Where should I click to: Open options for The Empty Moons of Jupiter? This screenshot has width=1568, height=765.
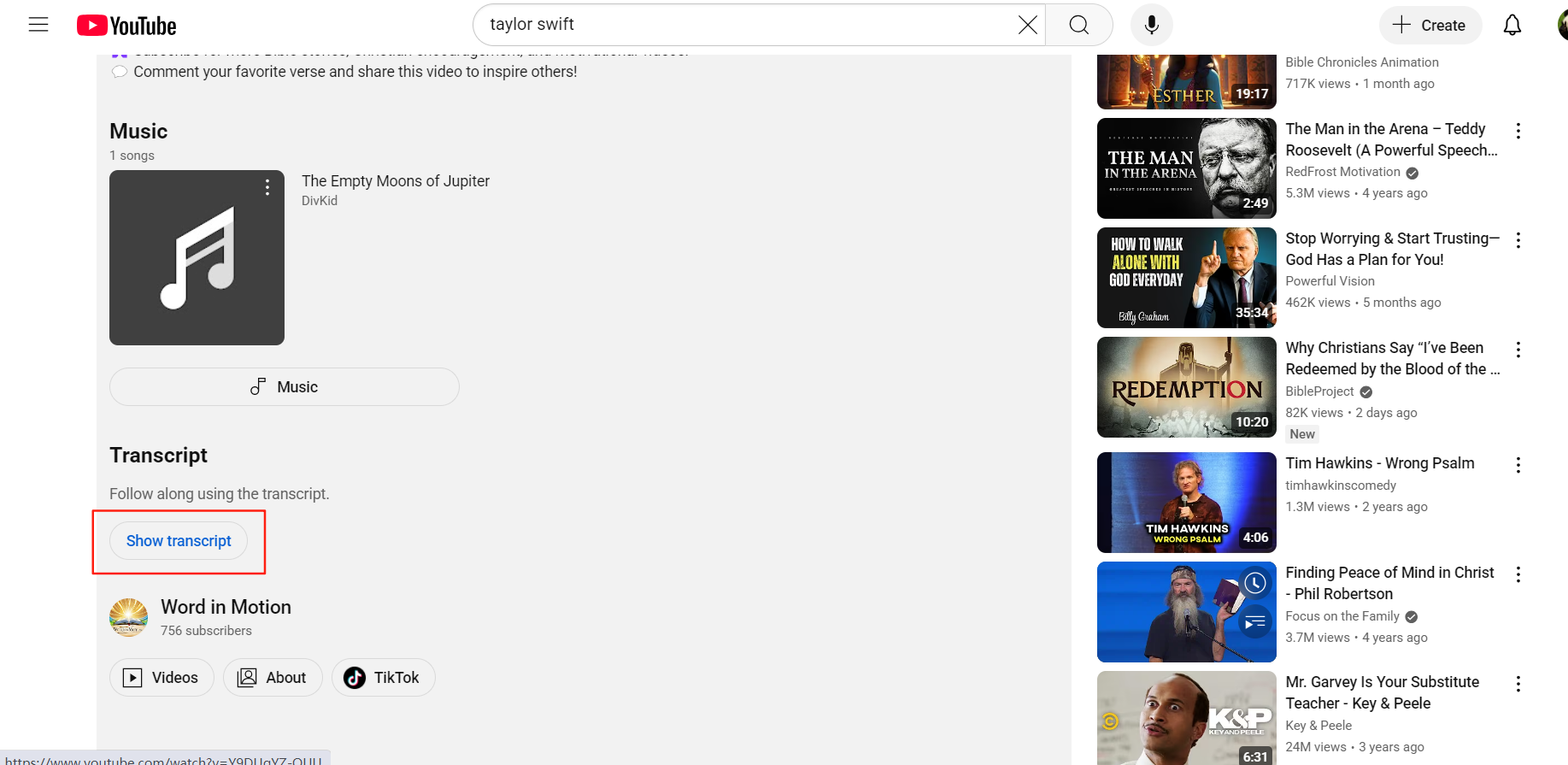point(267,187)
